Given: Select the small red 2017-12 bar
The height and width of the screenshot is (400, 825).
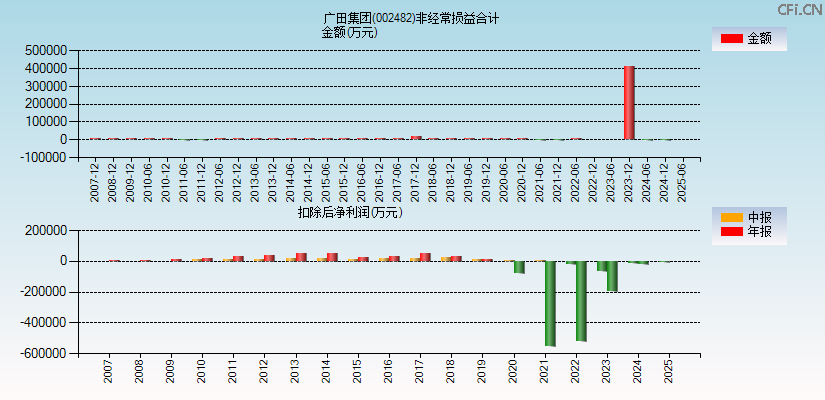Looking at the screenshot, I should [416, 138].
